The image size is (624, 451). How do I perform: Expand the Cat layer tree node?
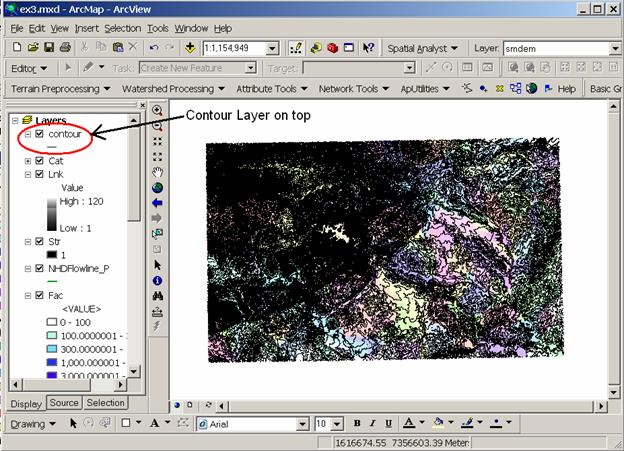coord(27,160)
